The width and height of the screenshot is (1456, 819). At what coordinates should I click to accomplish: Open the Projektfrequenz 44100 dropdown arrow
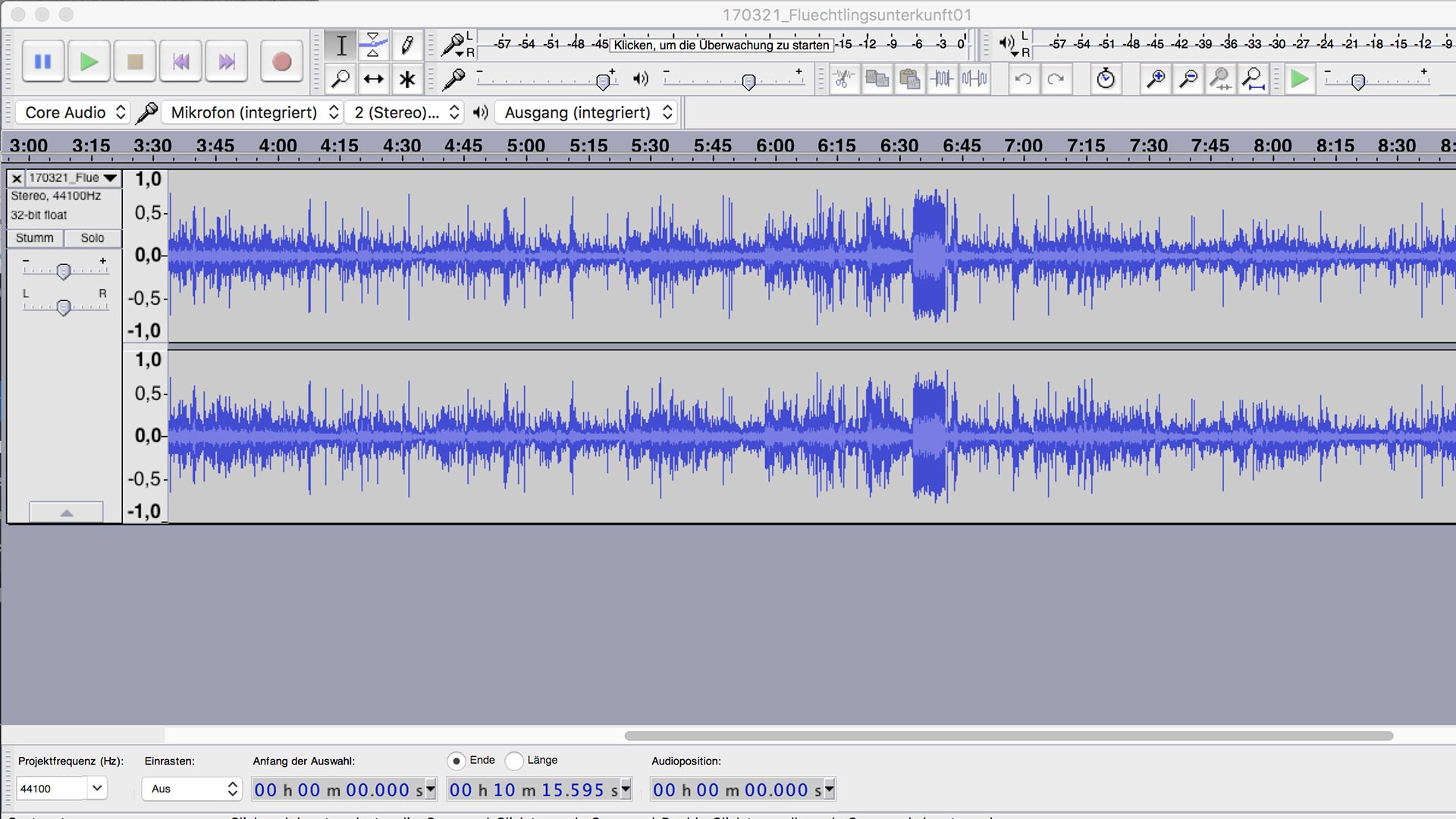pyautogui.click(x=97, y=789)
